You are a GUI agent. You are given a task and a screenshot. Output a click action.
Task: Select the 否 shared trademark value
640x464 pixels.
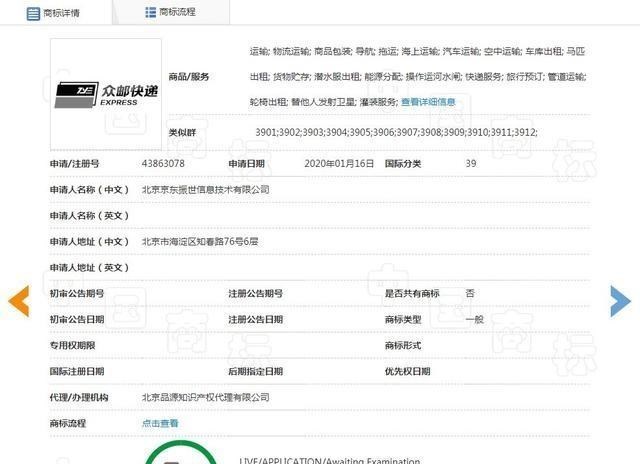coord(470,293)
